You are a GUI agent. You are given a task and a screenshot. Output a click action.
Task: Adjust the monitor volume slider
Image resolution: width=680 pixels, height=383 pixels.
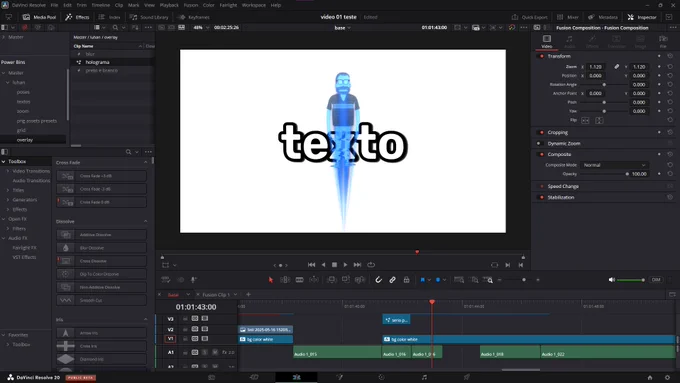click(x=631, y=280)
